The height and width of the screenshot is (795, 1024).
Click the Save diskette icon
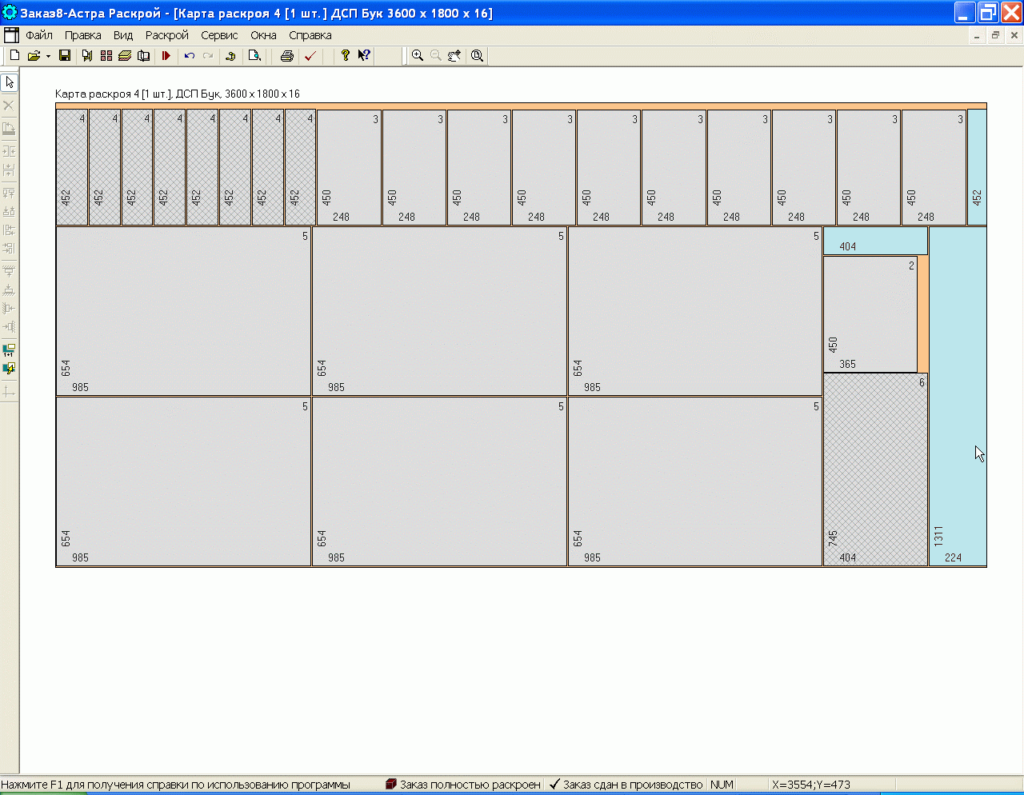point(65,56)
